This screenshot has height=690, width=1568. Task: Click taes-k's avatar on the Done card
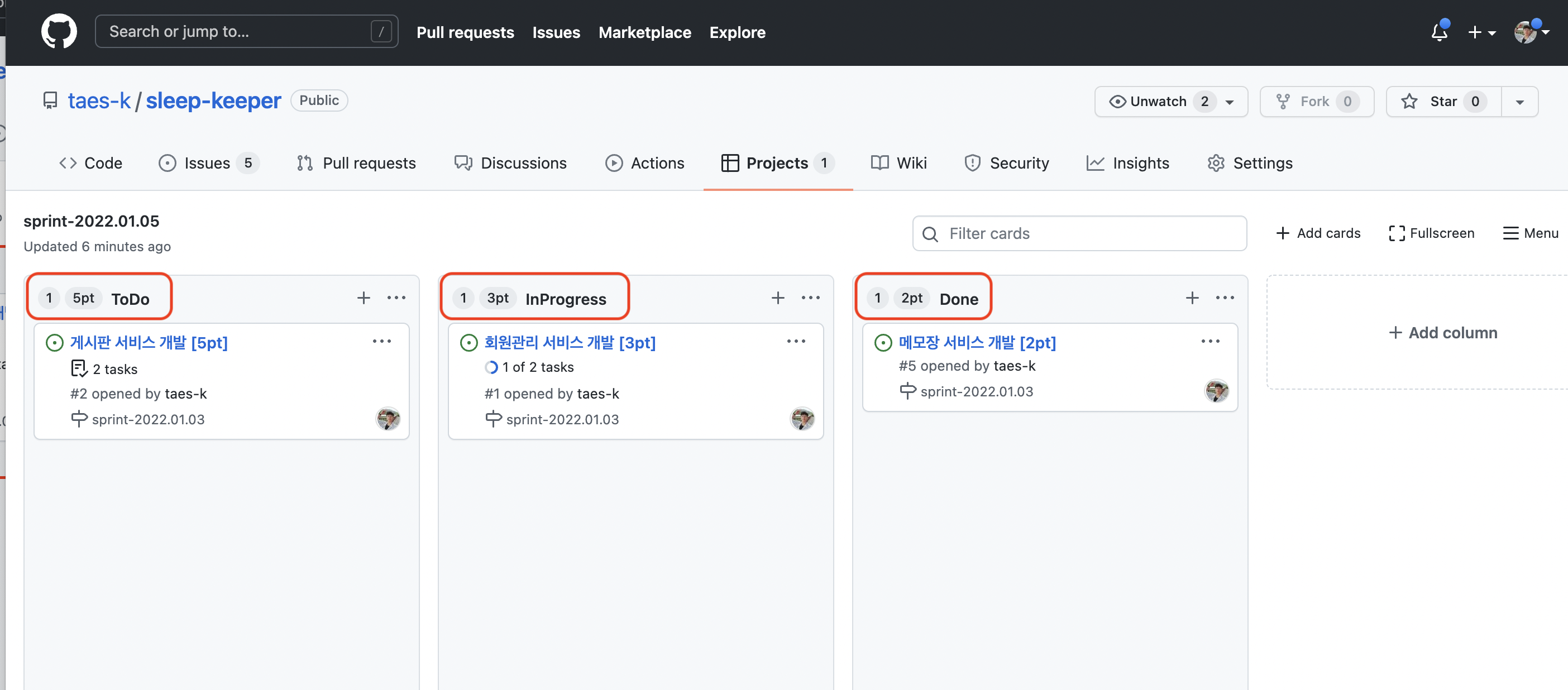[x=1216, y=390]
